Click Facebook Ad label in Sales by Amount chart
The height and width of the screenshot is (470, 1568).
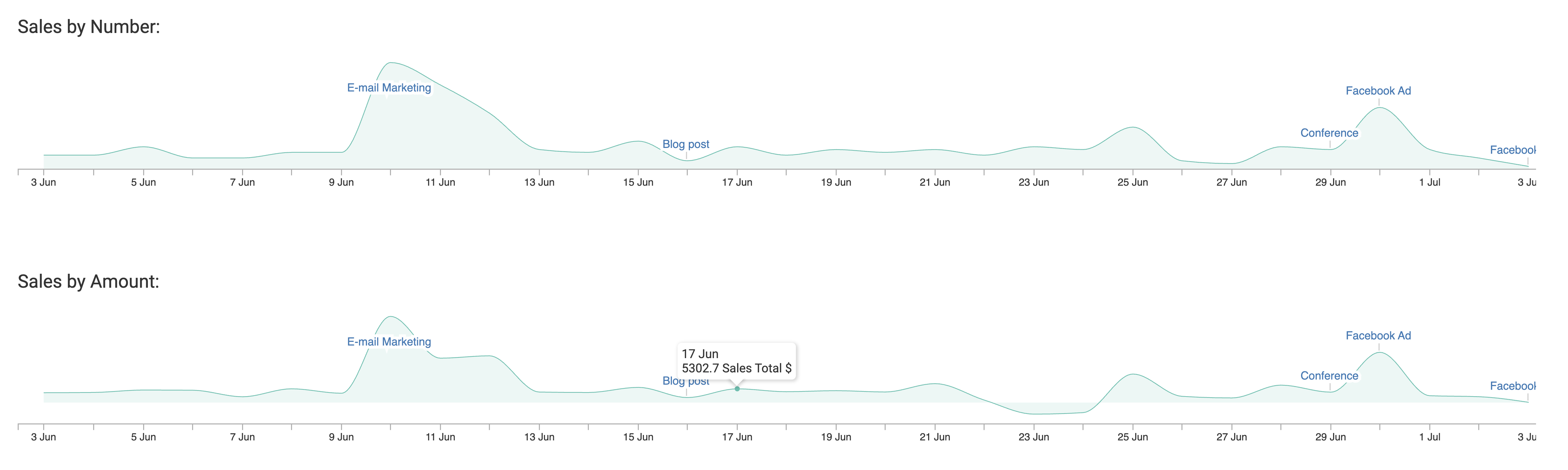pyautogui.click(x=1378, y=335)
